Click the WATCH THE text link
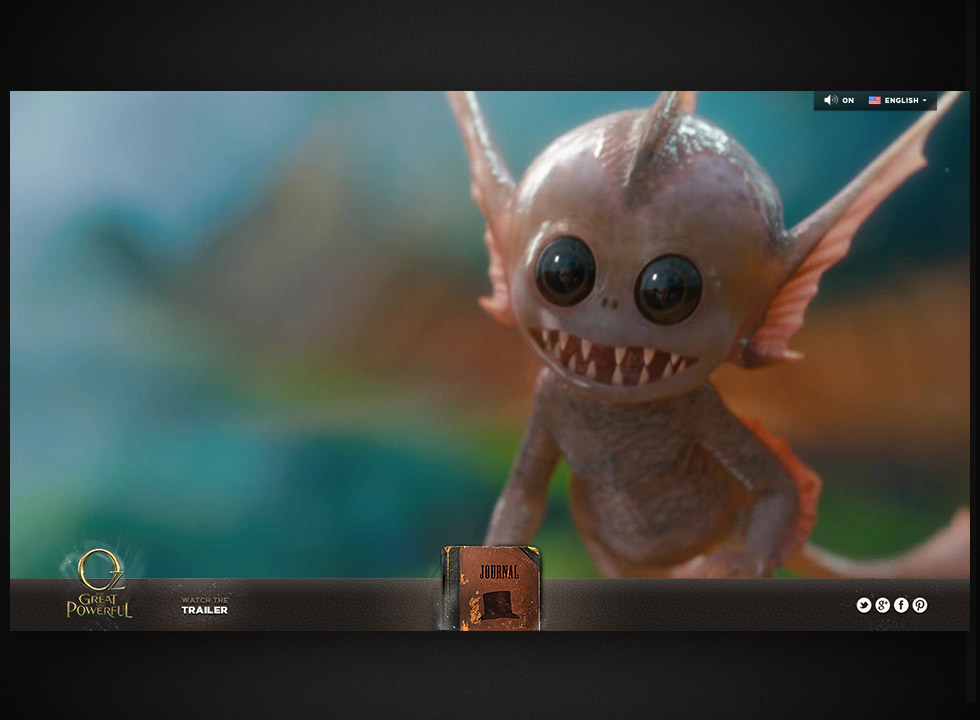Viewport: 980px width, 720px height. click(204, 600)
